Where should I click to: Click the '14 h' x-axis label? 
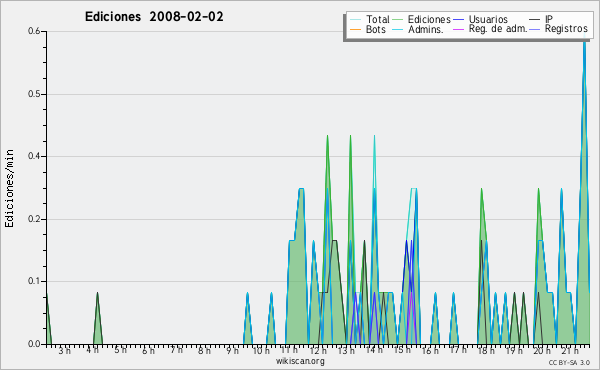pos(374,350)
